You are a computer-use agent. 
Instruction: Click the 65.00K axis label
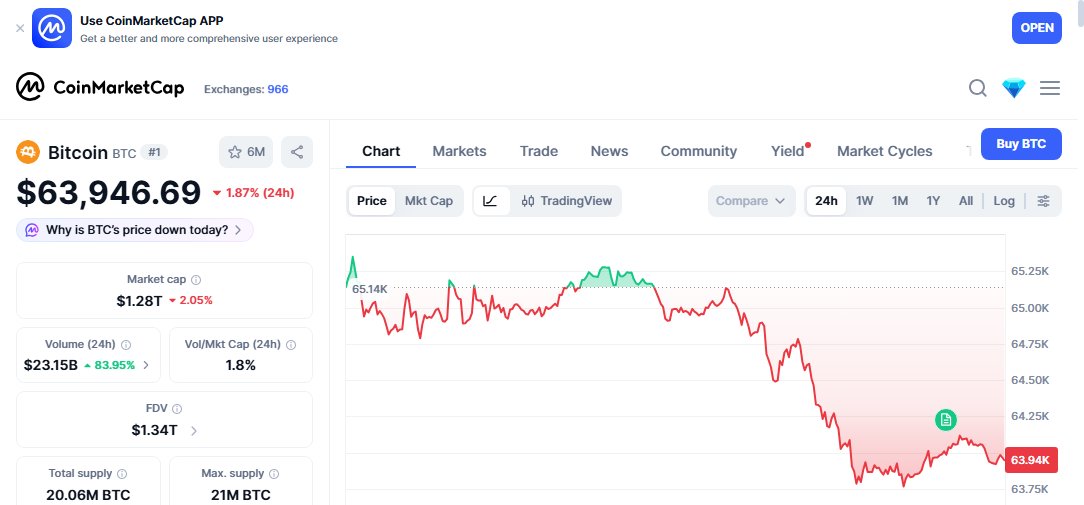point(1029,308)
